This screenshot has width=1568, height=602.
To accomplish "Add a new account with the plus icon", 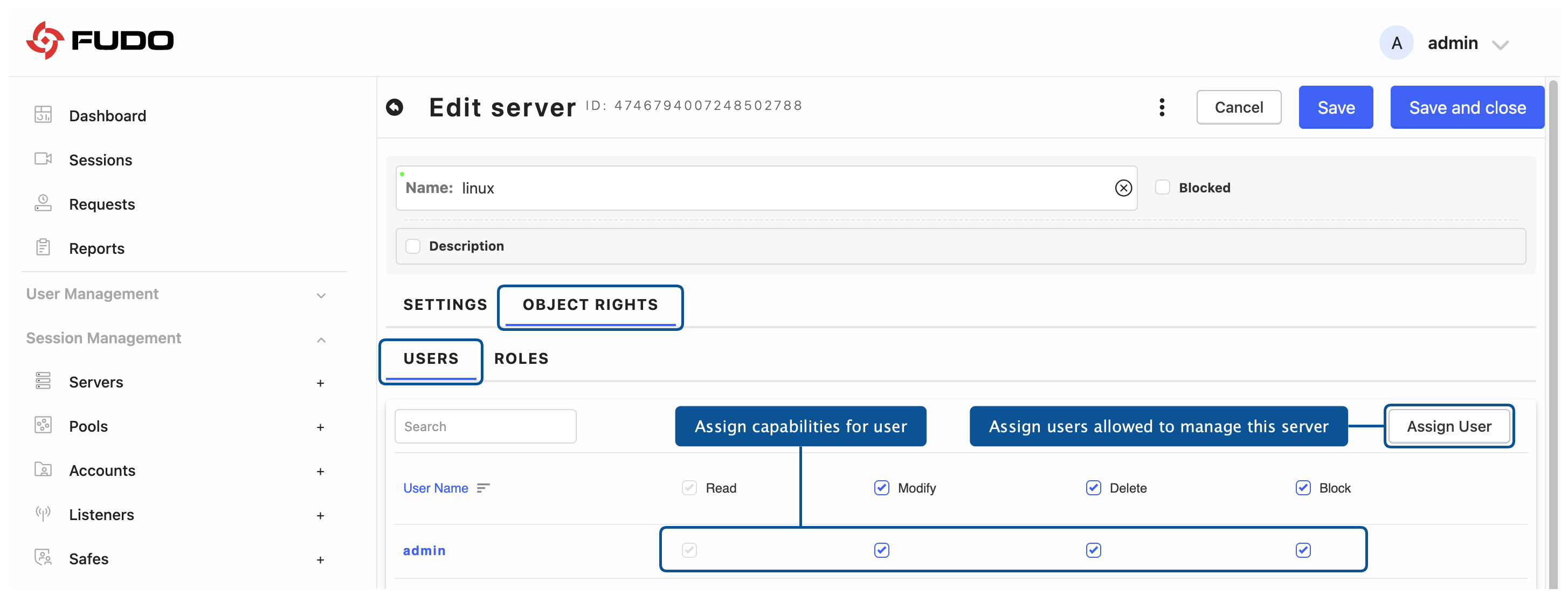I will pyautogui.click(x=320, y=472).
